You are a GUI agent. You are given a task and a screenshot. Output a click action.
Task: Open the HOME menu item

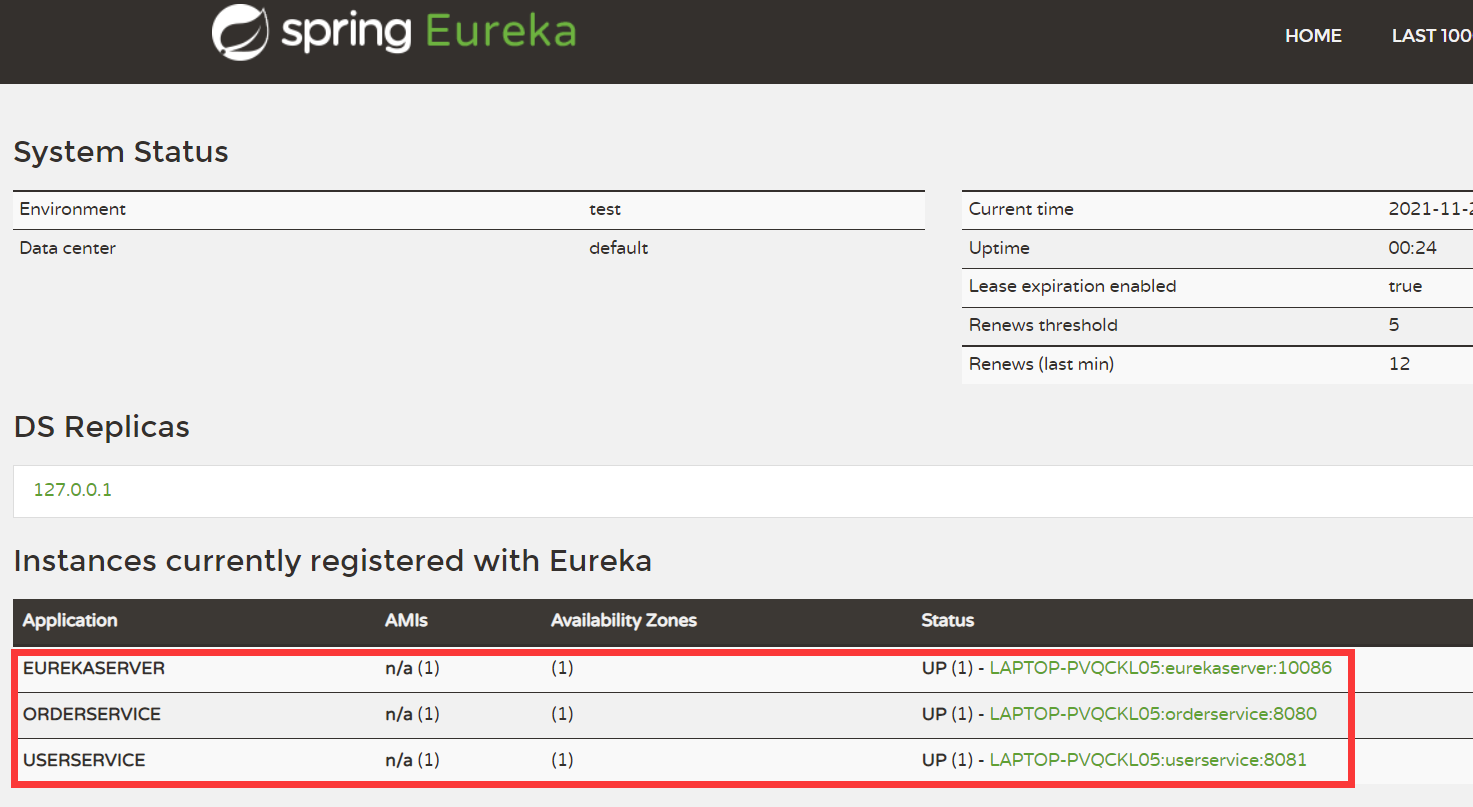pos(1313,35)
